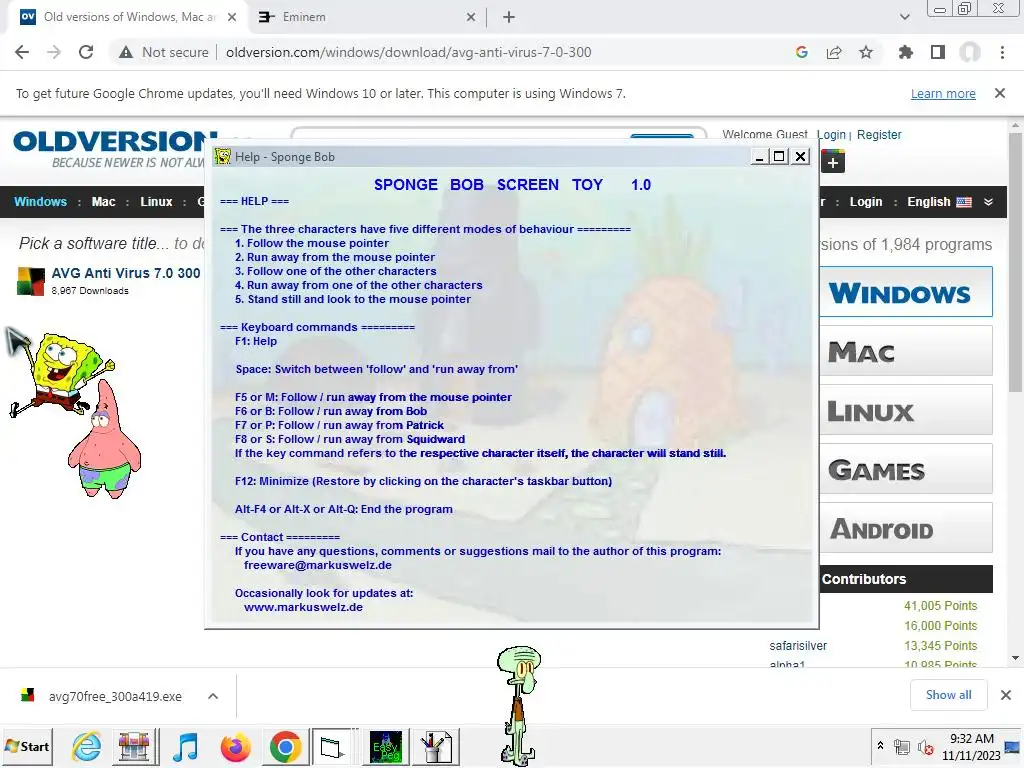Show hidden system tray icons arrow

tap(880, 746)
